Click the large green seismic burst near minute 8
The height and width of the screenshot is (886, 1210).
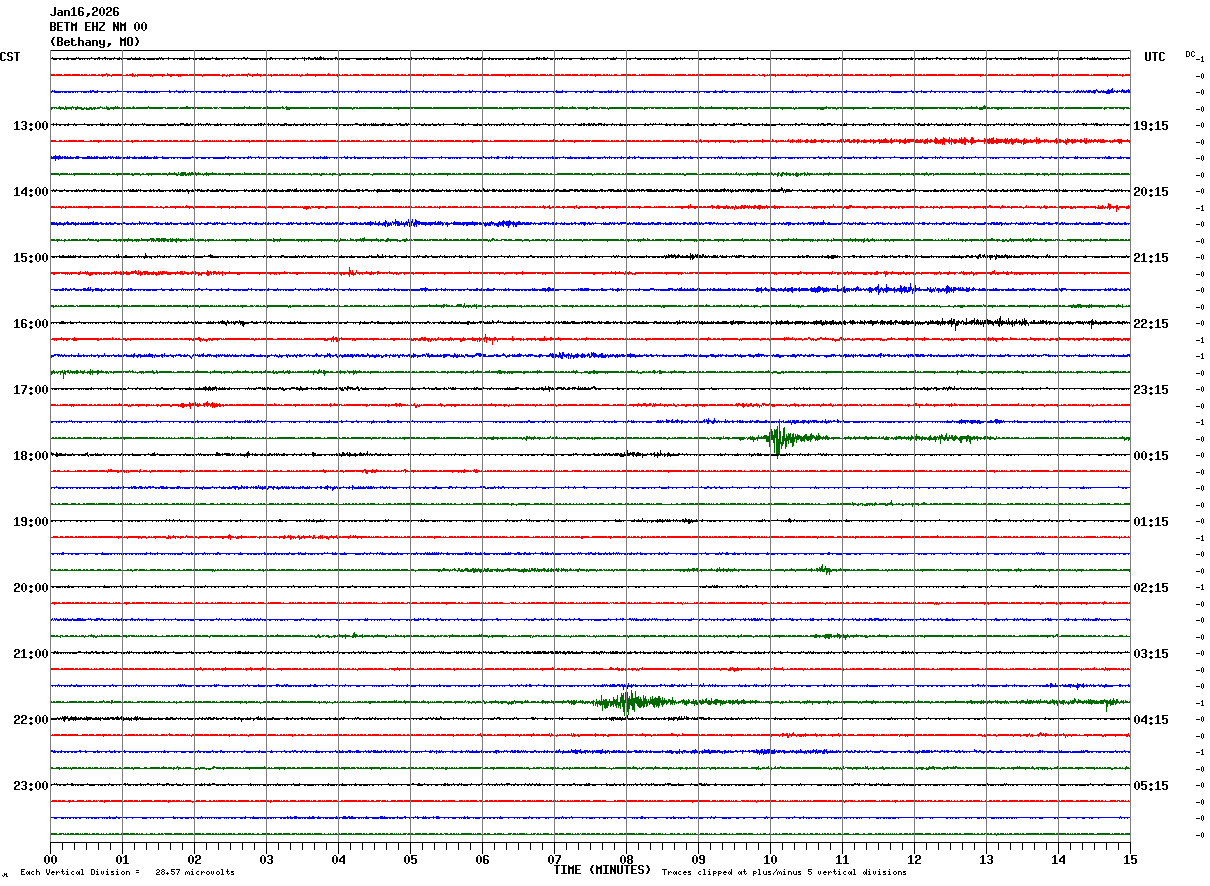630,702
